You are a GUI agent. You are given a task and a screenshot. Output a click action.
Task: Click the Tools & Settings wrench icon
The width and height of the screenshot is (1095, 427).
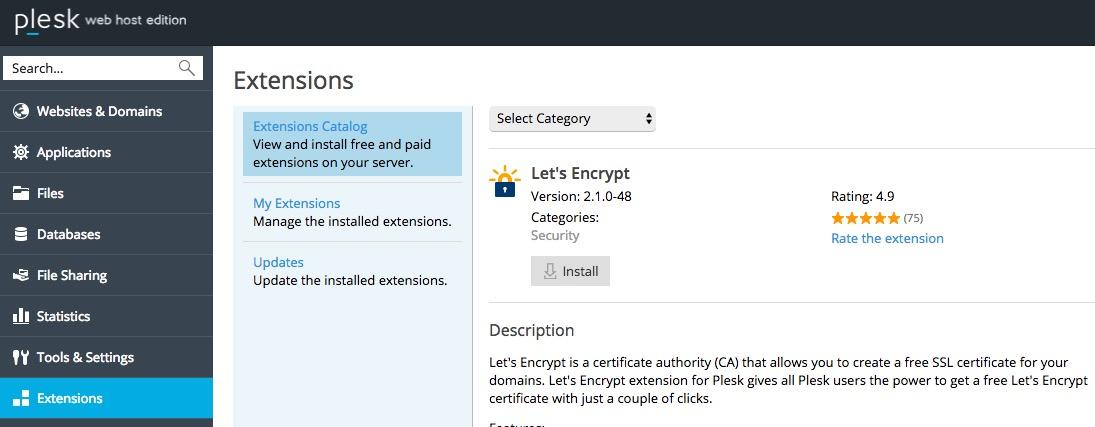21,357
